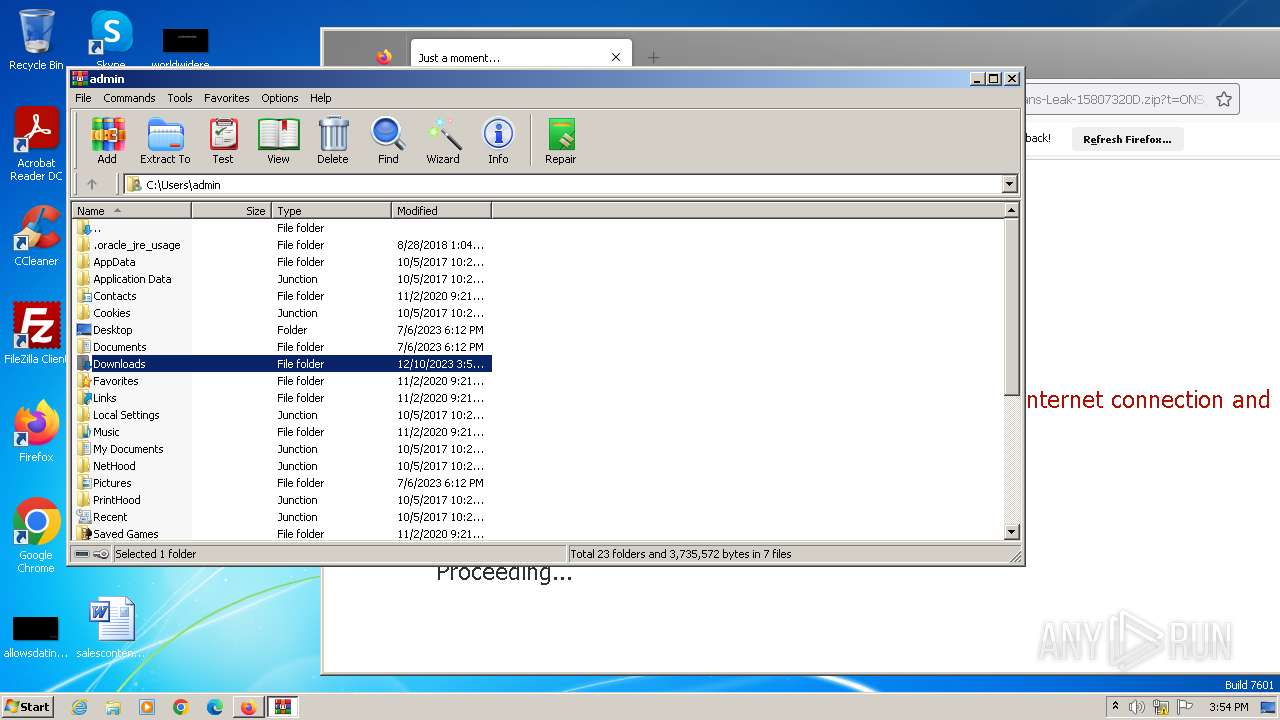Image resolution: width=1280 pixels, height=720 pixels.
Task: Open the Commands menu
Action: pyautogui.click(x=129, y=98)
